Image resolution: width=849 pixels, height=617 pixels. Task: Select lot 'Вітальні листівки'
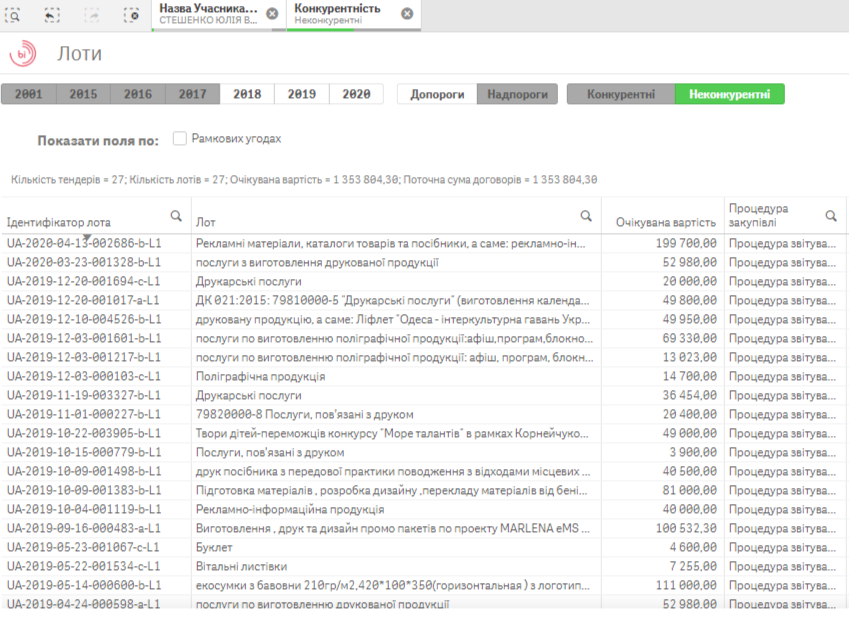(x=241, y=566)
